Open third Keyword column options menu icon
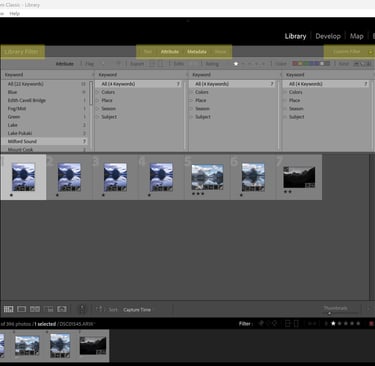The width and height of the screenshot is (375, 366). 280,75
